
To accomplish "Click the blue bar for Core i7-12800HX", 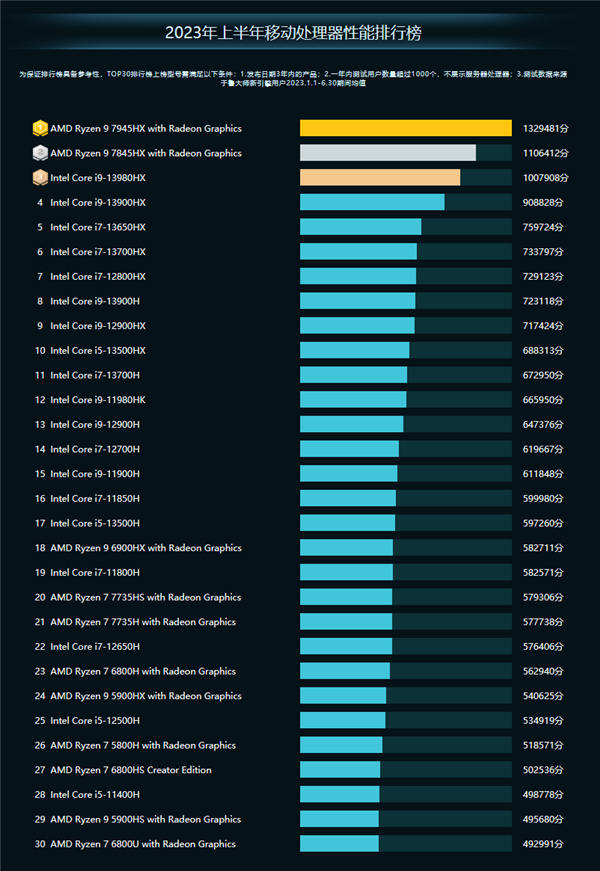I will pyautogui.click(x=357, y=276).
